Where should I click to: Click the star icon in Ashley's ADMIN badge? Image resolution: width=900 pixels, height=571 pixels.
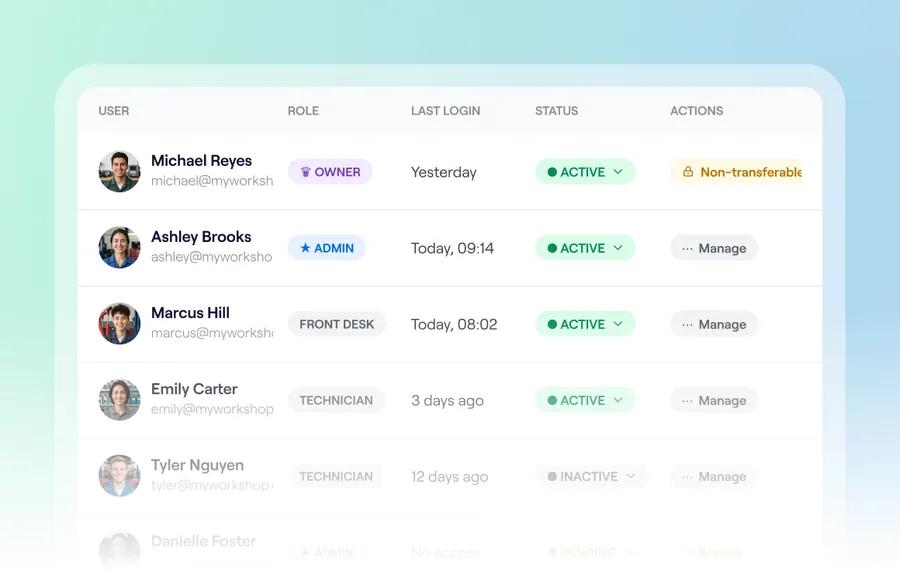coord(305,248)
